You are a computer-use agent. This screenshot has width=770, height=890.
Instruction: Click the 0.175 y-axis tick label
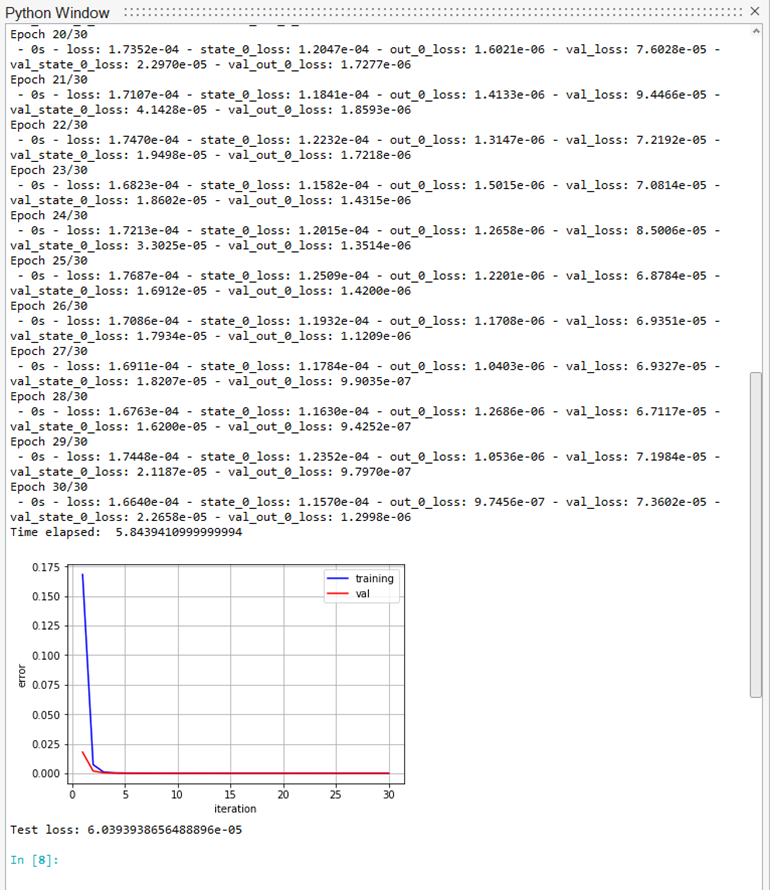(x=45, y=567)
